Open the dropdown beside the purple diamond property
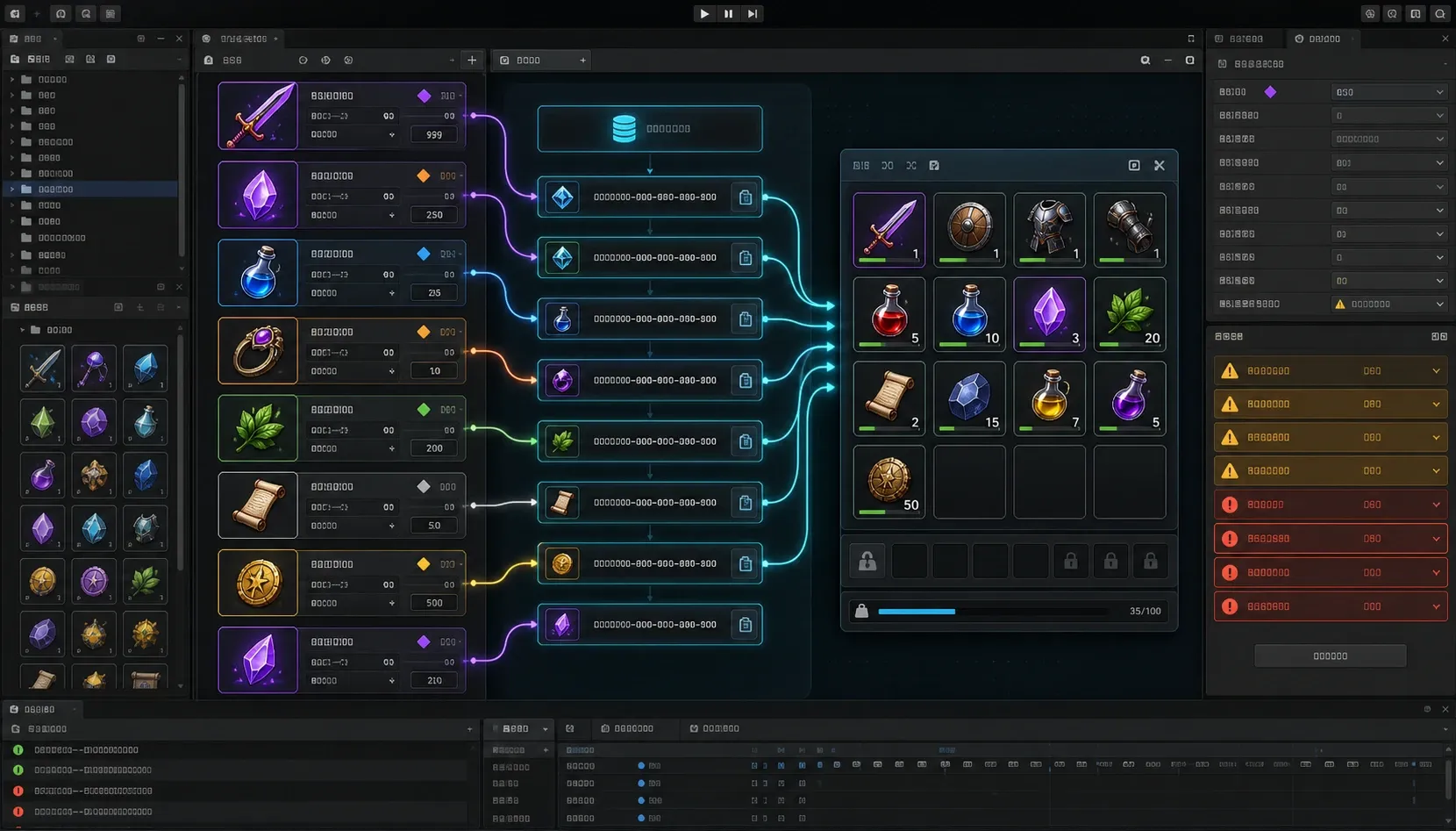1456x831 pixels. pos(1388,92)
